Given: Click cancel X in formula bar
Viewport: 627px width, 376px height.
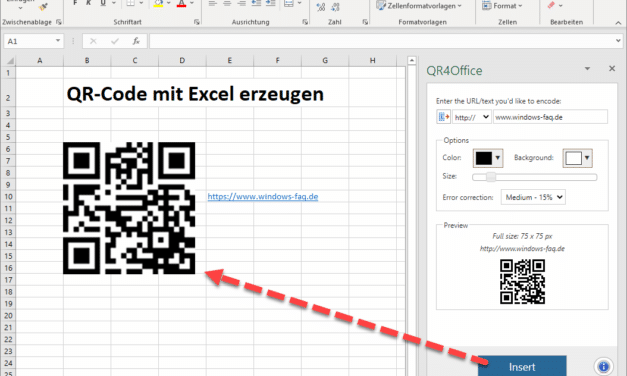Looking at the screenshot, I should click(x=93, y=41).
